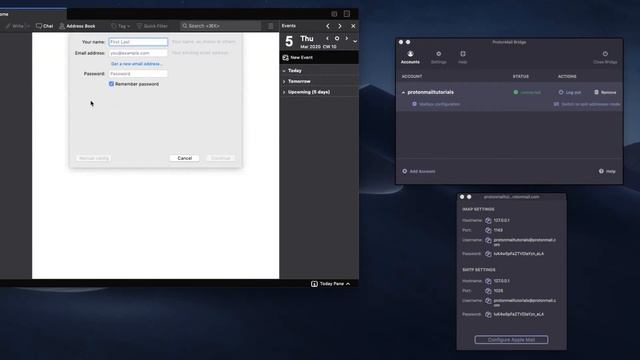This screenshot has width=640, height=360.
Task: Copy the IMAP hostname value
Action: pos(488,220)
